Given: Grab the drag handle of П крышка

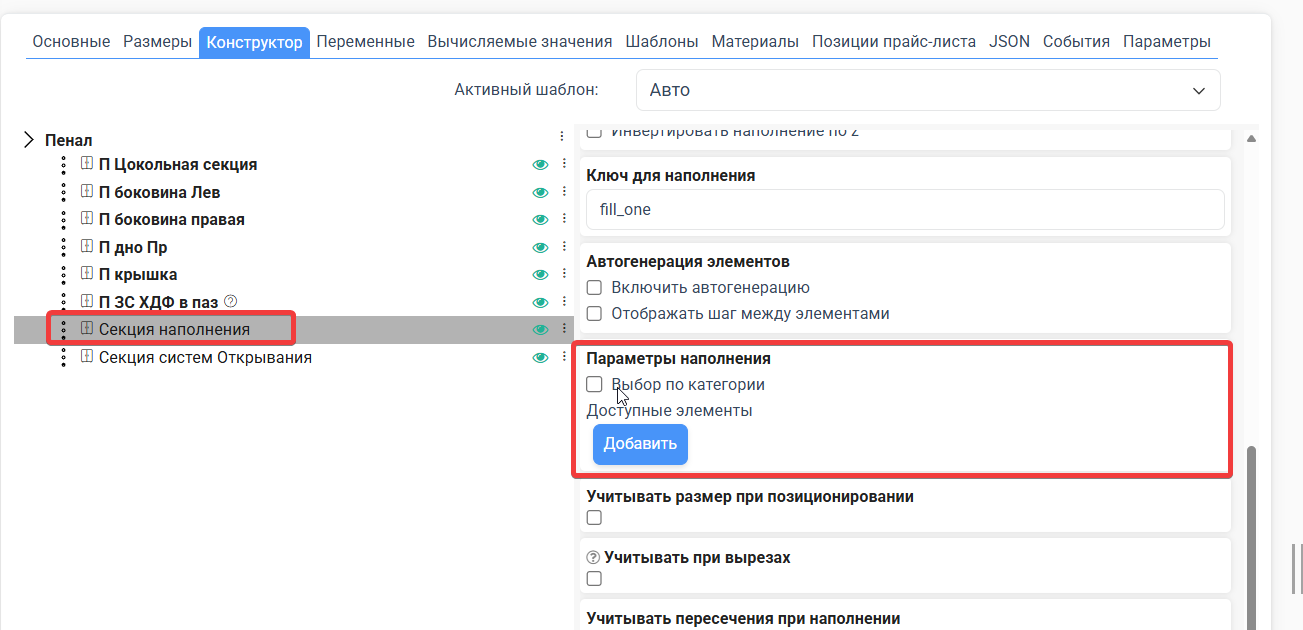Looking at the screenshot, I should [x=63, y=274].
